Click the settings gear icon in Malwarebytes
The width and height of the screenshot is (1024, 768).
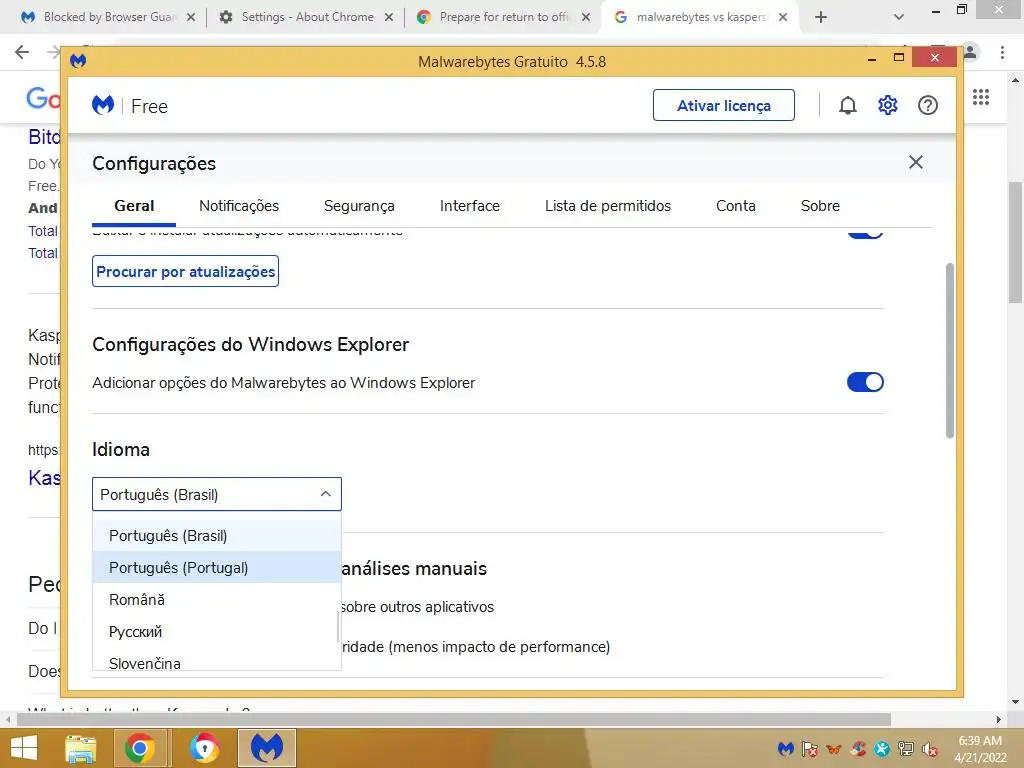(888, 105)
